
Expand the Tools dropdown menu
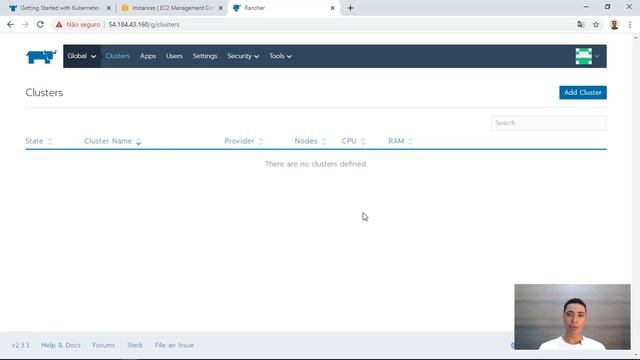[x=280, y=56]
